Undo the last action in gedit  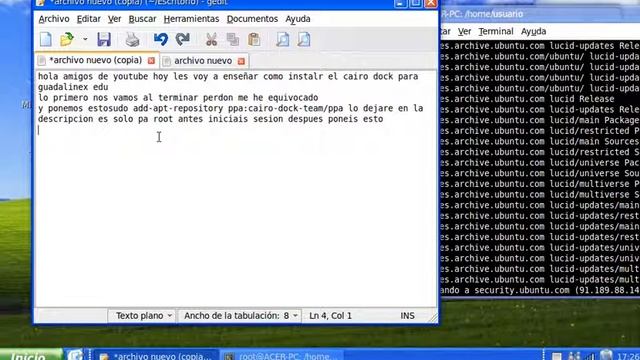click(161, 40)
